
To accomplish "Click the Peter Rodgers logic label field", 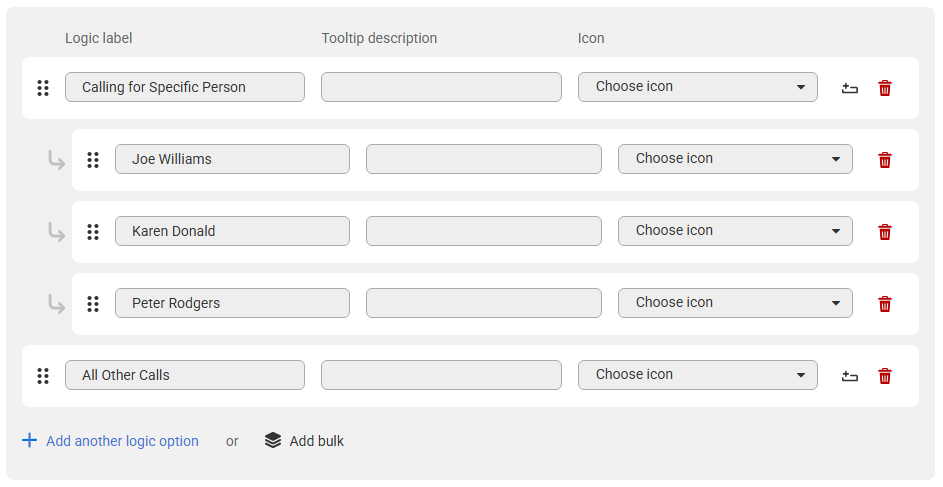I will pos(232,303).
